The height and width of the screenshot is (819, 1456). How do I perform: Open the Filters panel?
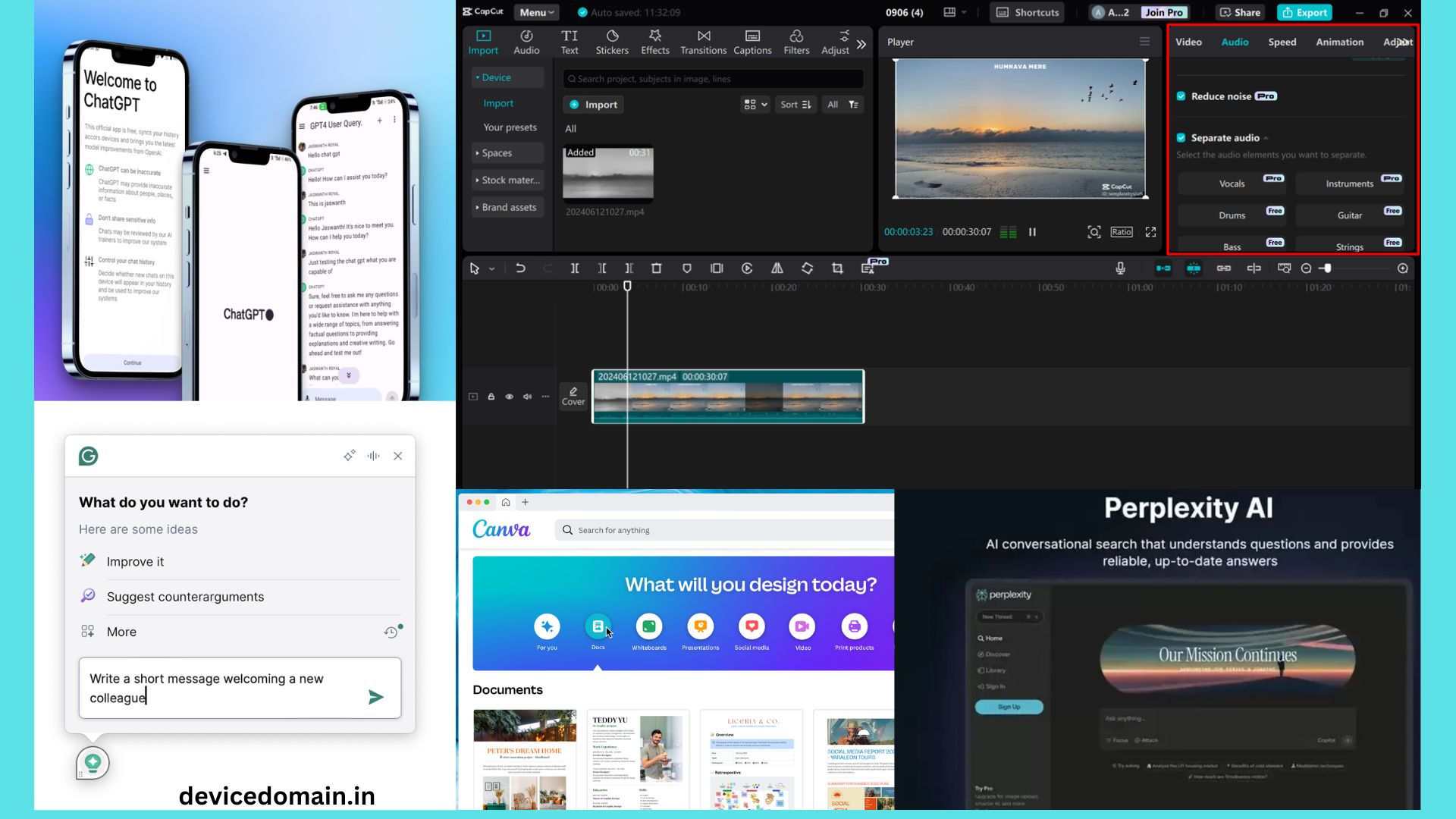(x=796, y=42)
